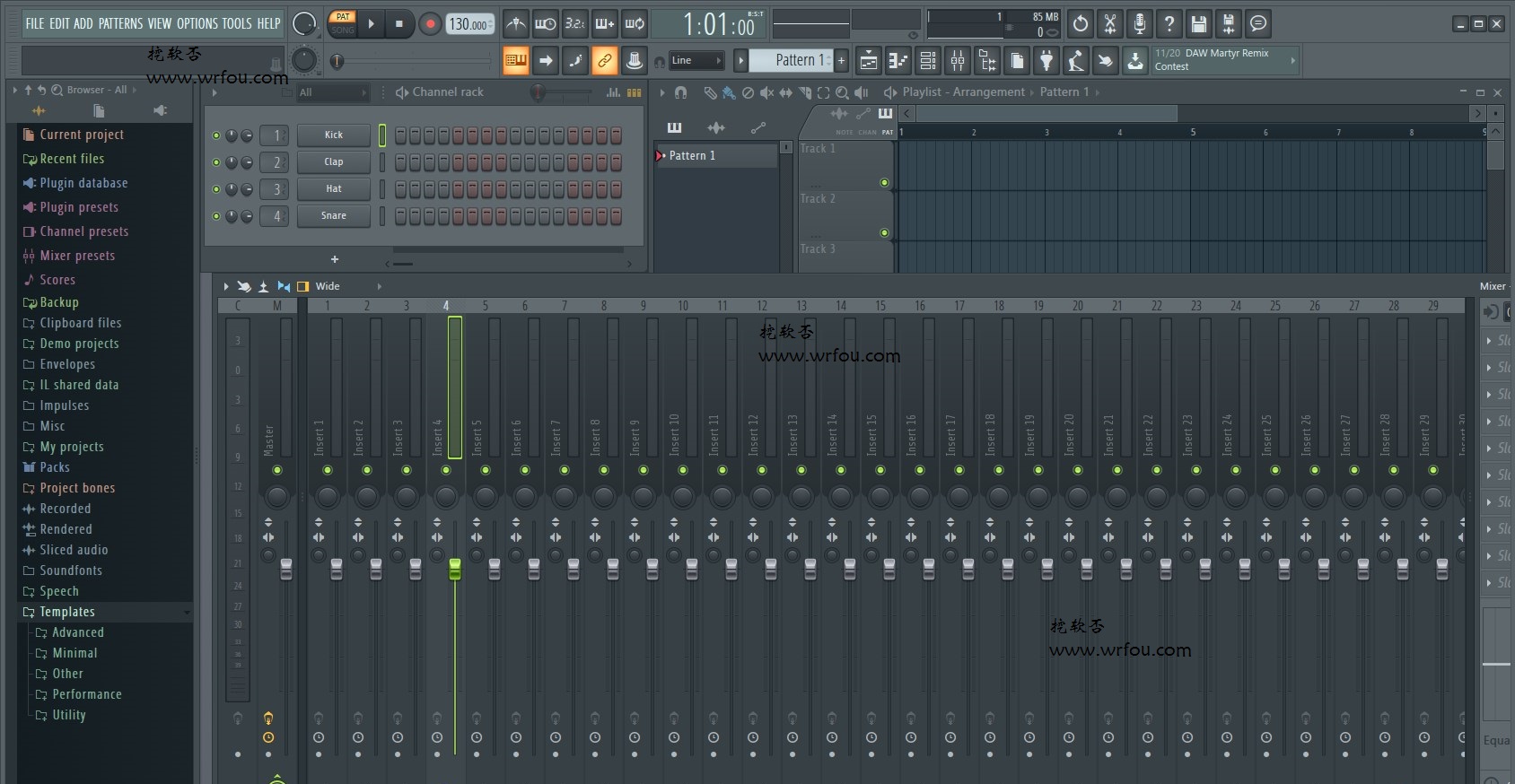Add a new channel with plus button

click(335, 259)
